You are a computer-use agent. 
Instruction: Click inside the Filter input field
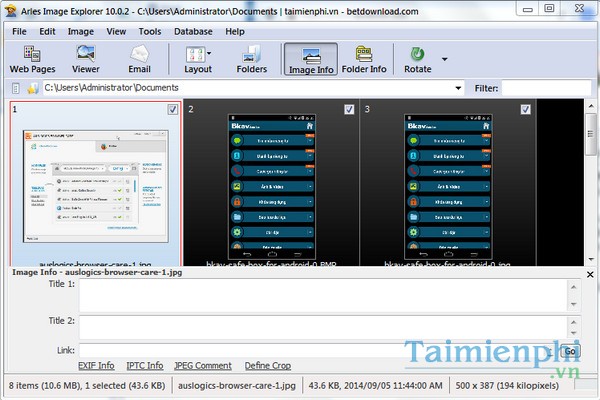[x=546, y=88]
